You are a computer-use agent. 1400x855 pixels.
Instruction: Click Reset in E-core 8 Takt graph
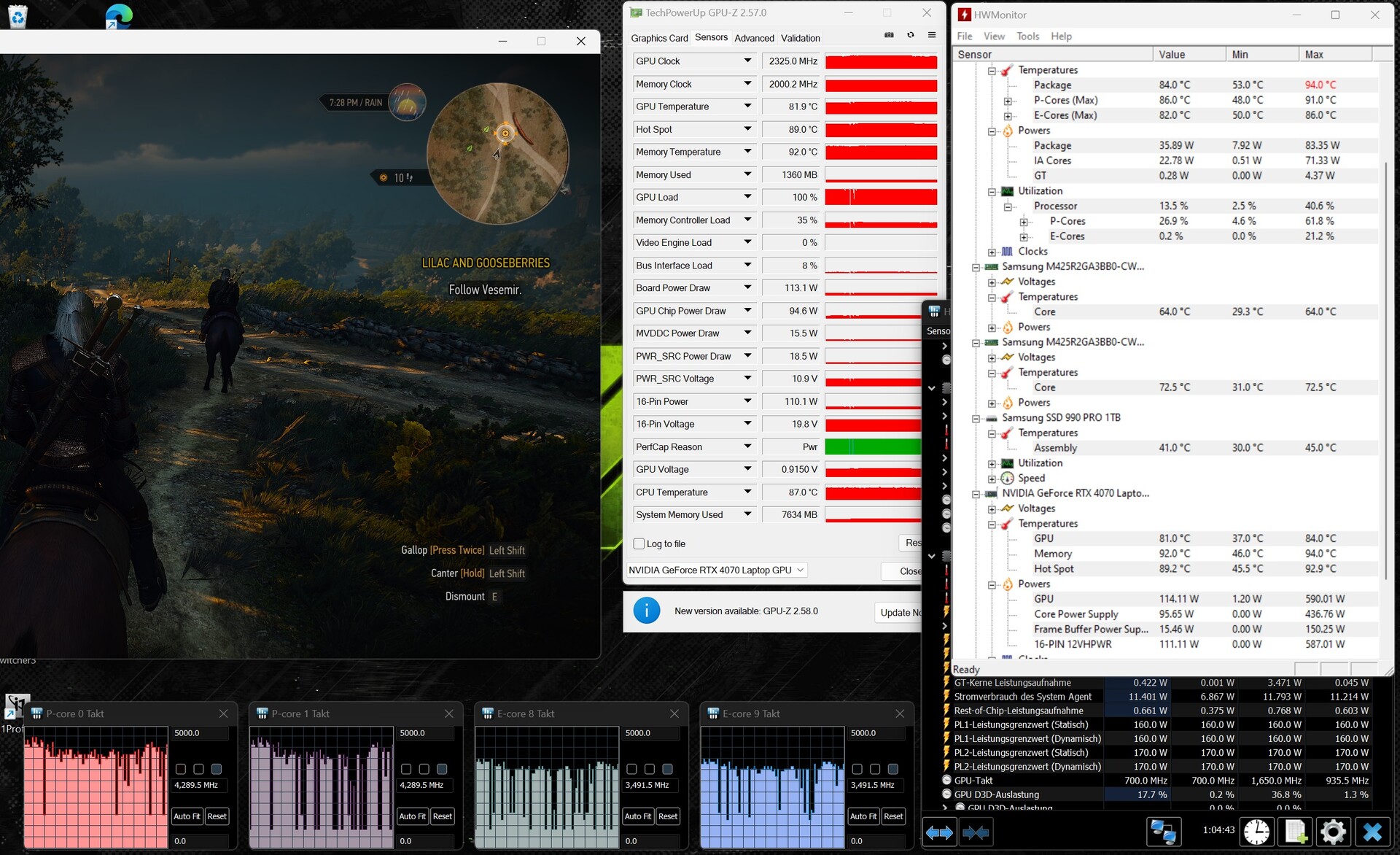tap(667, 816)
